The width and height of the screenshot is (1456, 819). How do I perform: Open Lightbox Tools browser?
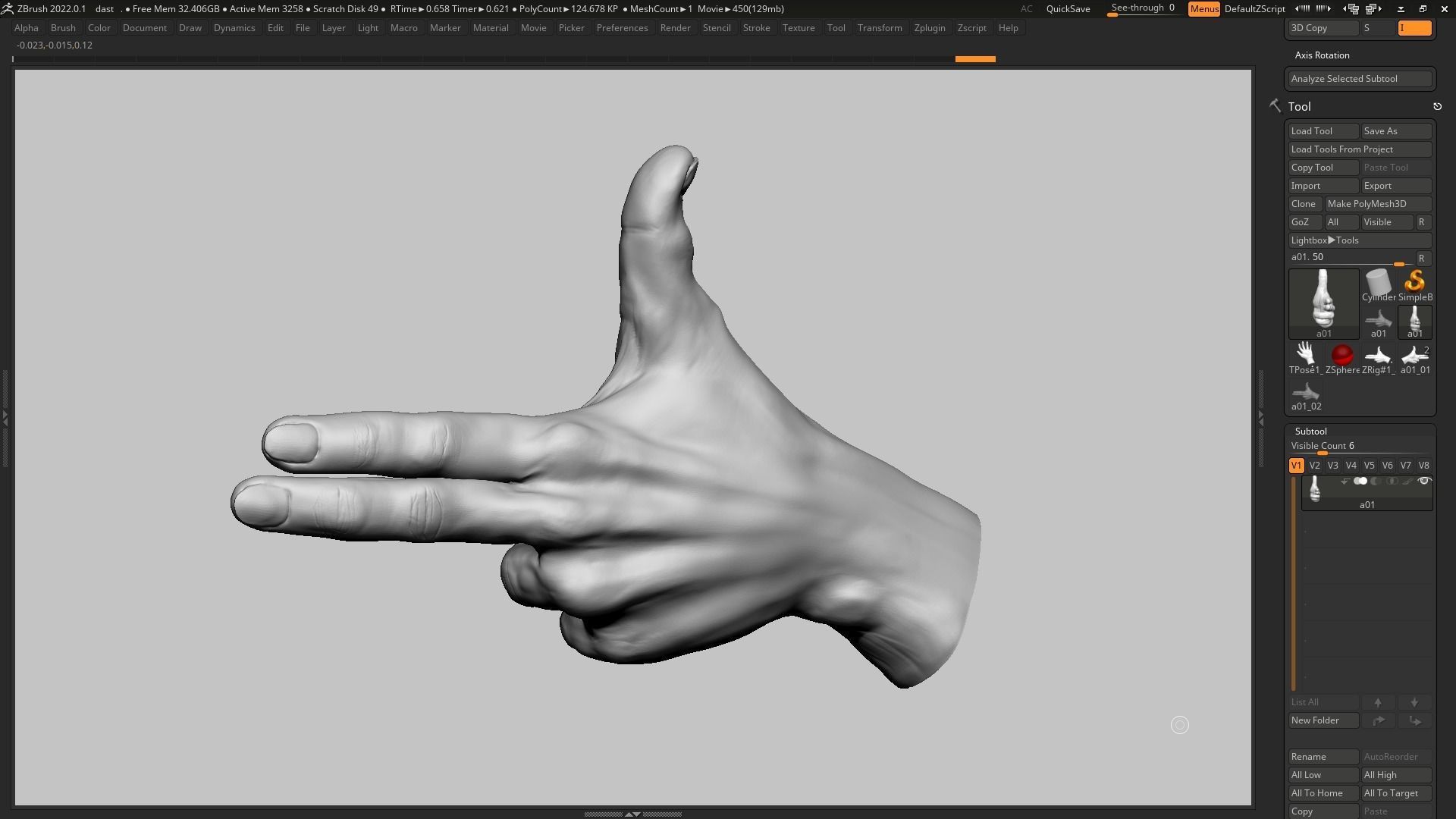coord(1360,240)
